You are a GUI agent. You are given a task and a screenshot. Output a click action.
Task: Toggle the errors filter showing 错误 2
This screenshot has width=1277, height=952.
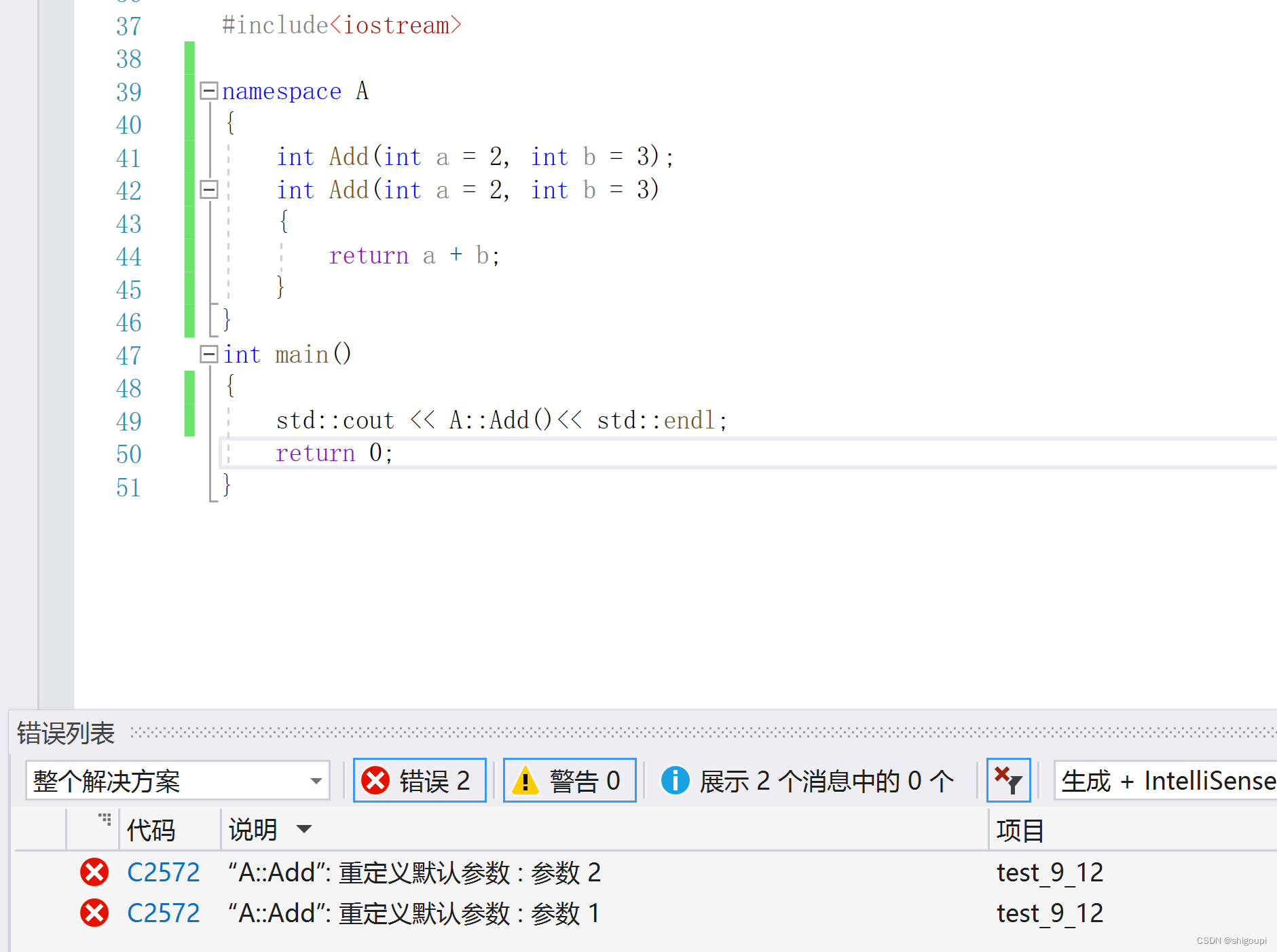point(419,780)
